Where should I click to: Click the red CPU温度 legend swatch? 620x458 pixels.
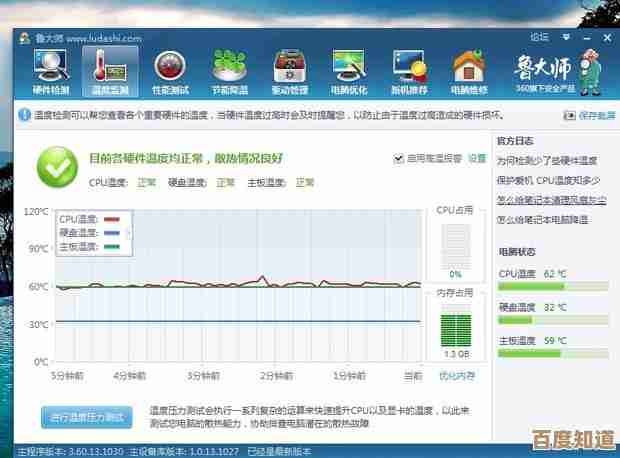click(112, 219)
